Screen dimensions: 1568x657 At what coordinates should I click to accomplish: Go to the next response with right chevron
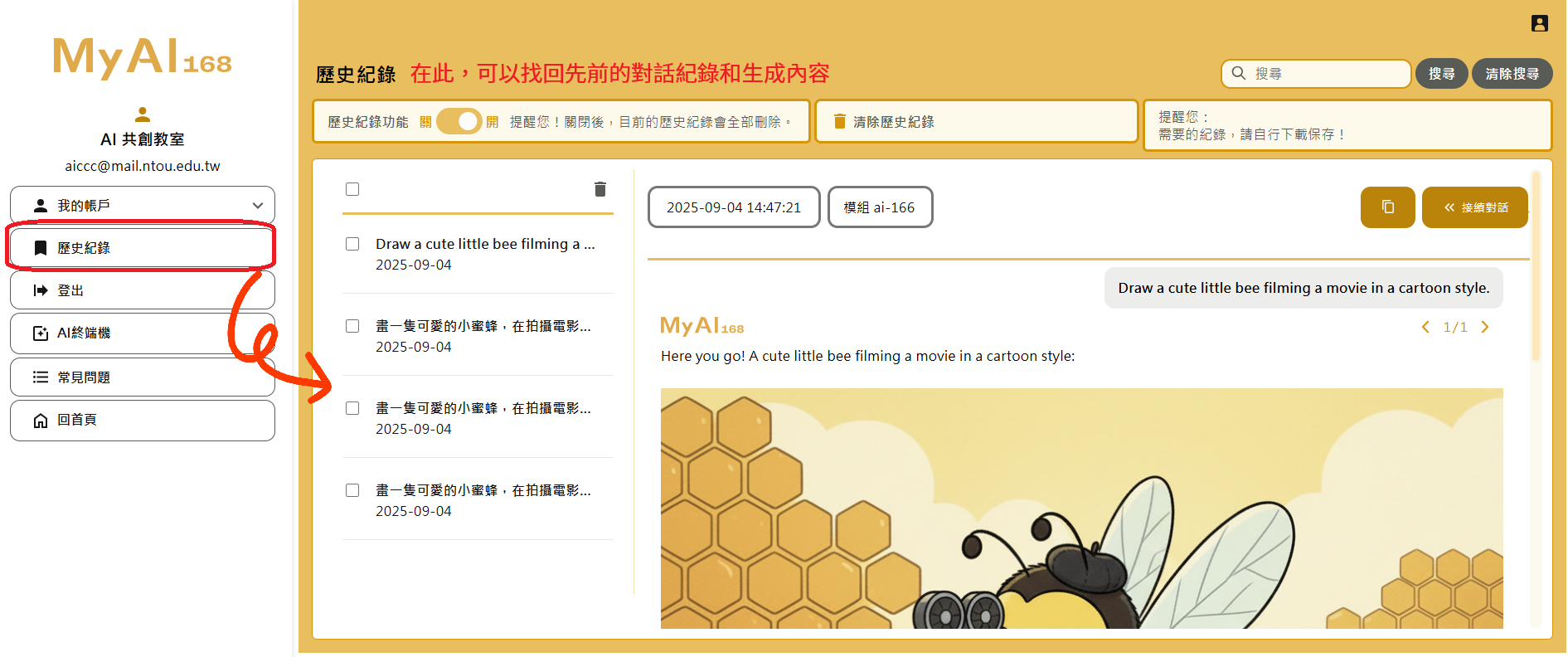[x=1485, y=327]
